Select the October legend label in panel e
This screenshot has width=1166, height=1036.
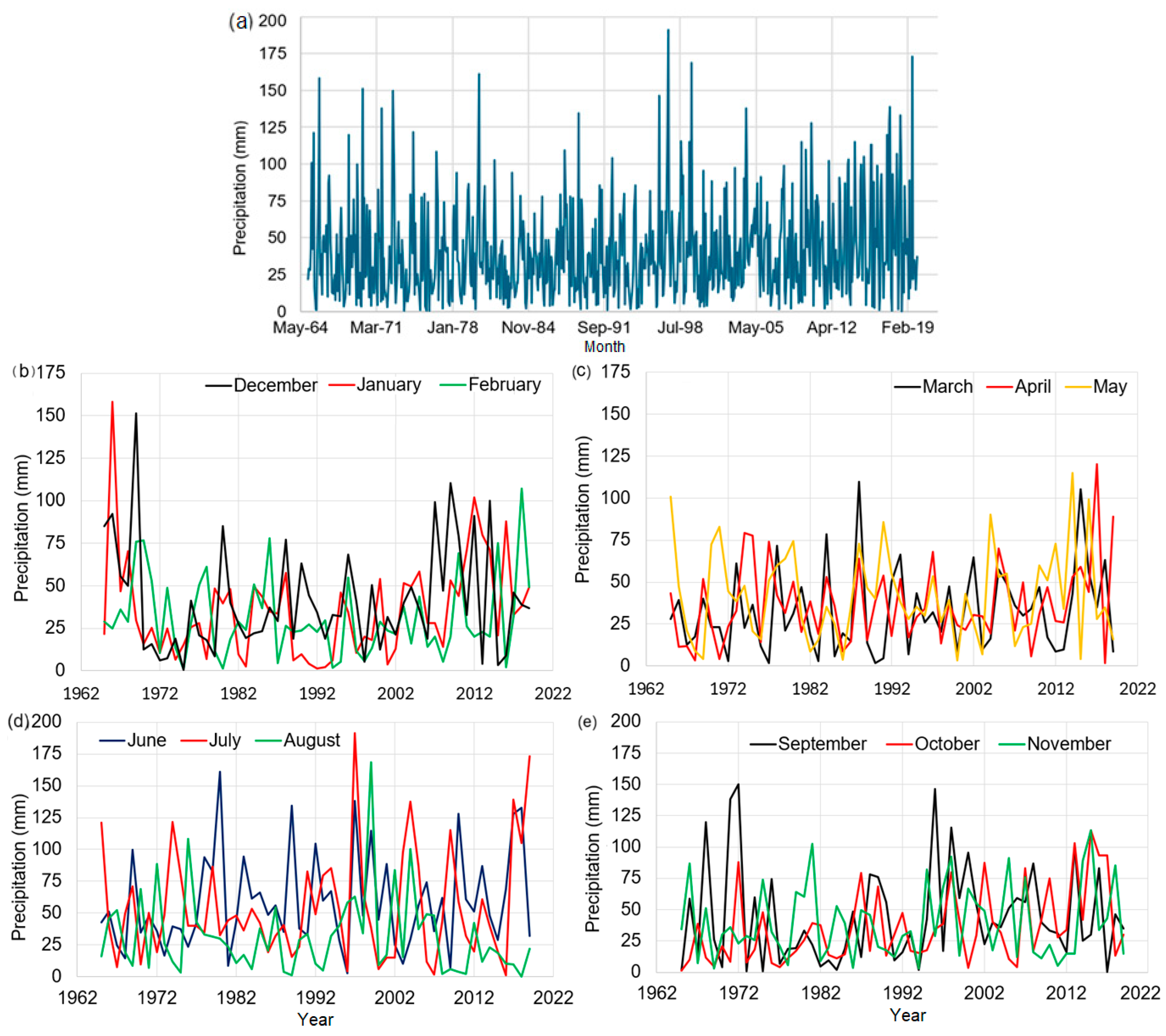click(947, 743)
